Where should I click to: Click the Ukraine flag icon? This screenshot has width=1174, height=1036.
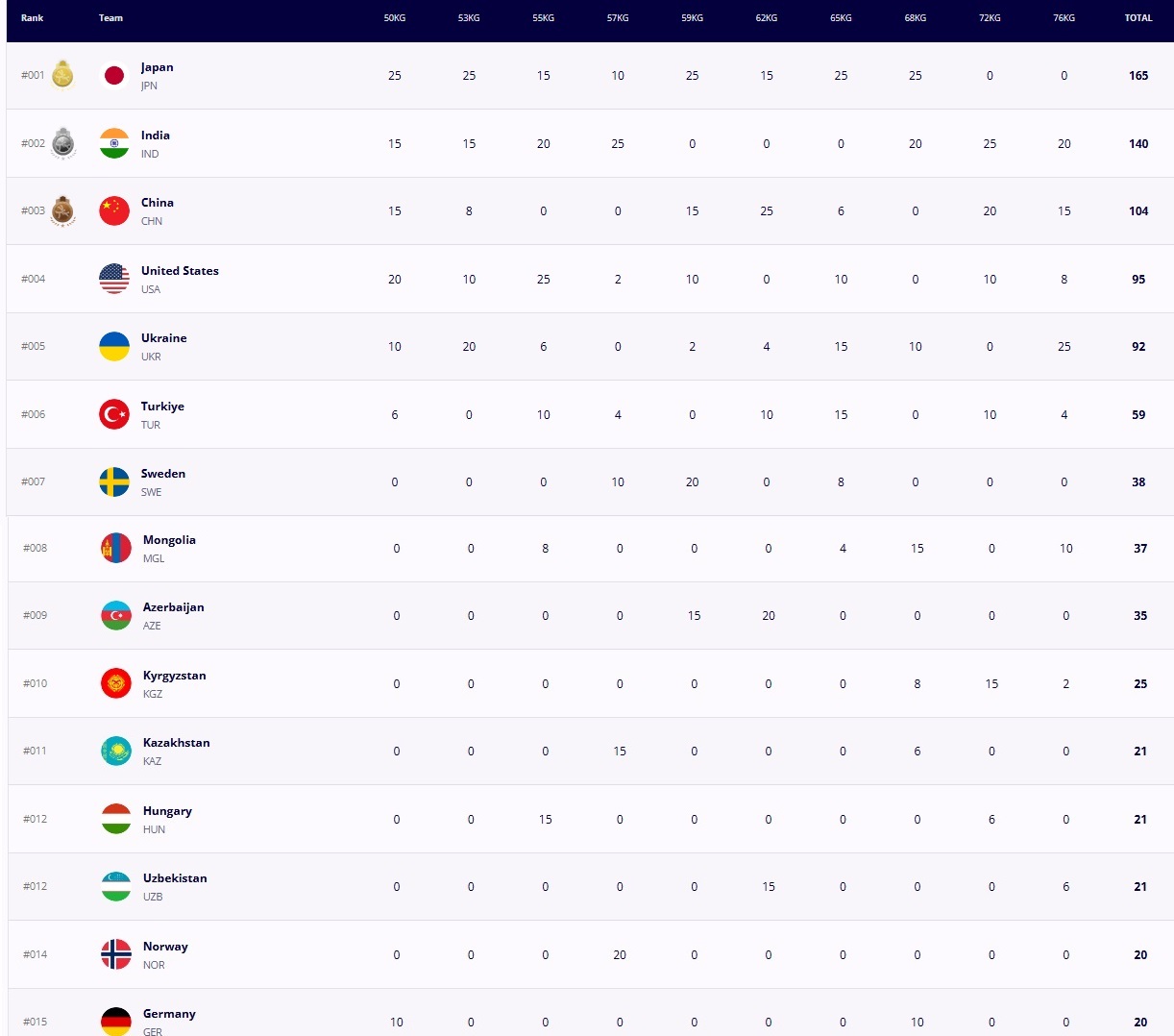tap(114, 346)
